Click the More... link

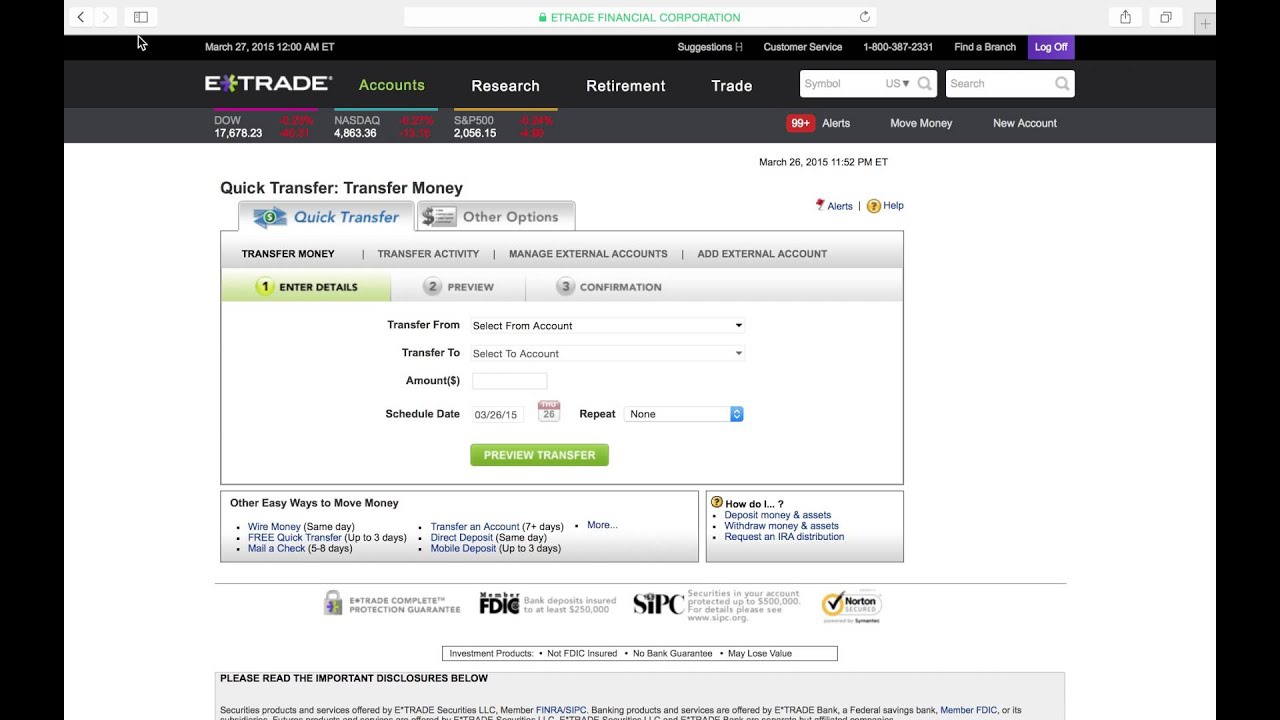(x=602, y=525)
